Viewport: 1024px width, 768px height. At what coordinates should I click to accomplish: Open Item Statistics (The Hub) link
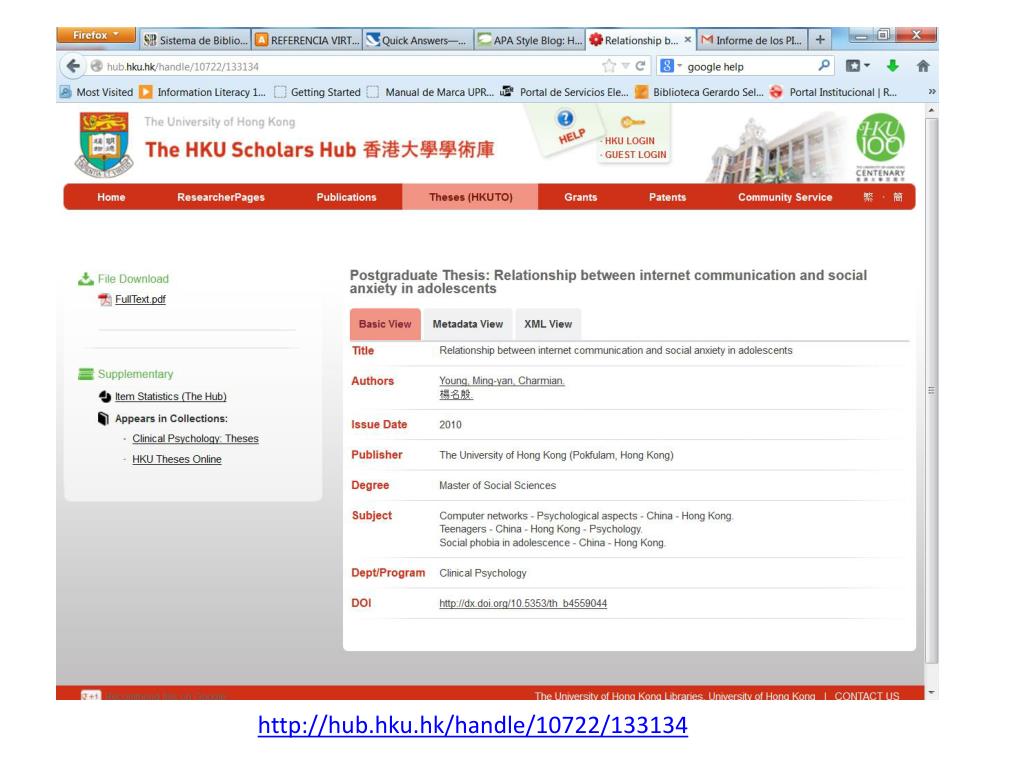click(170, 396)
